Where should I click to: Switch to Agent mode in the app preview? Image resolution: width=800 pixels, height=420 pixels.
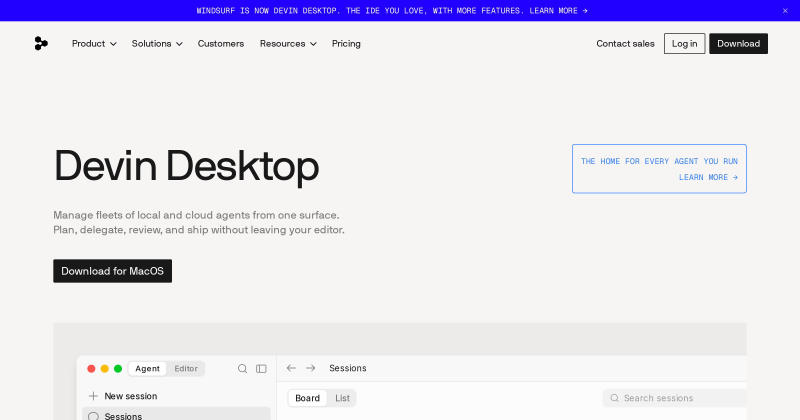147,368
